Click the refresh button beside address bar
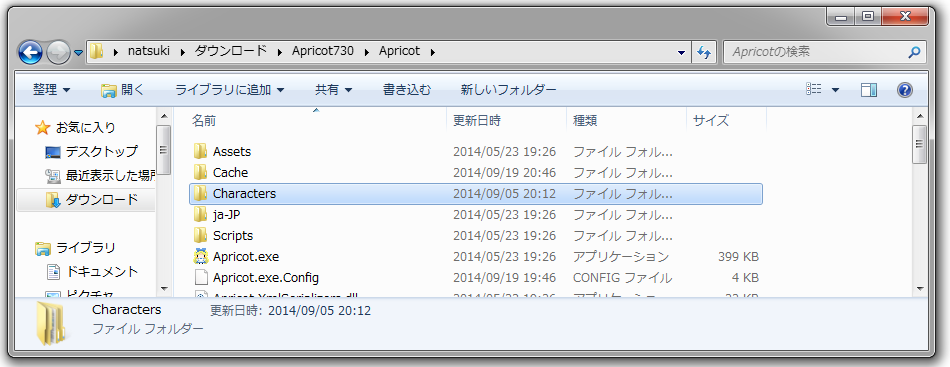The image size is (950, 367). 704,52
